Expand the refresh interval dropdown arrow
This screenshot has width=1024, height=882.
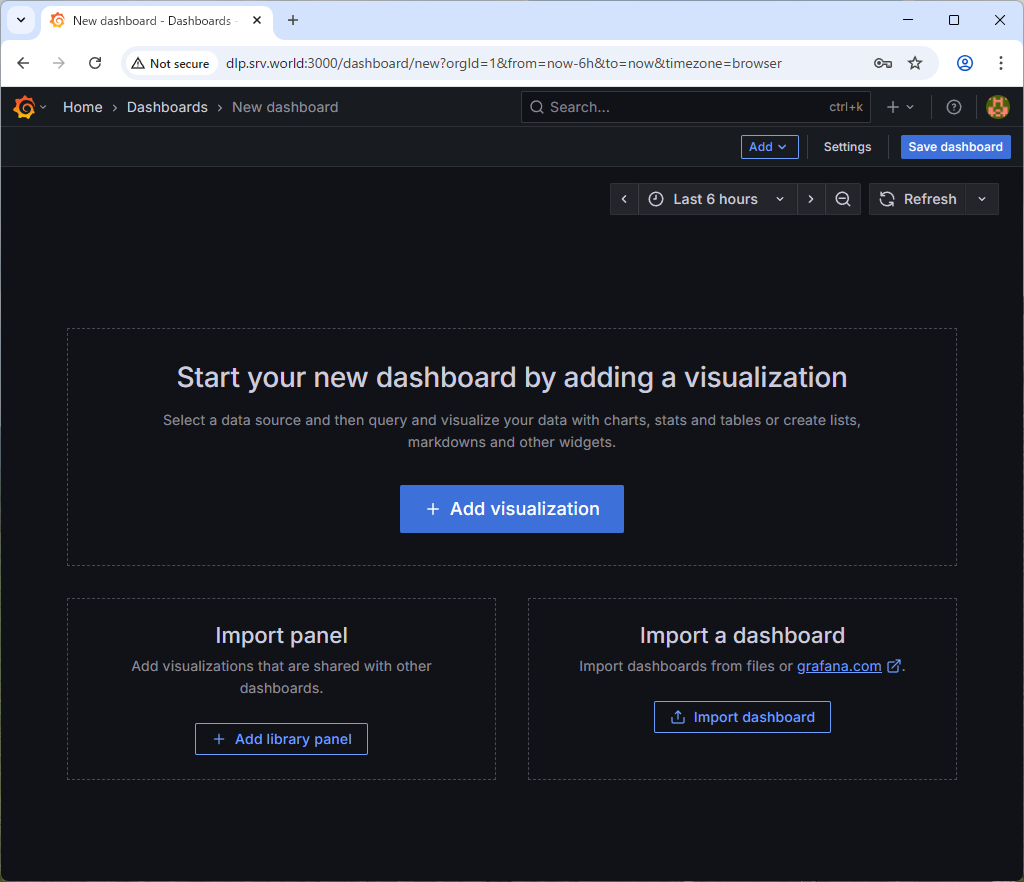click(x=982, y=199)
